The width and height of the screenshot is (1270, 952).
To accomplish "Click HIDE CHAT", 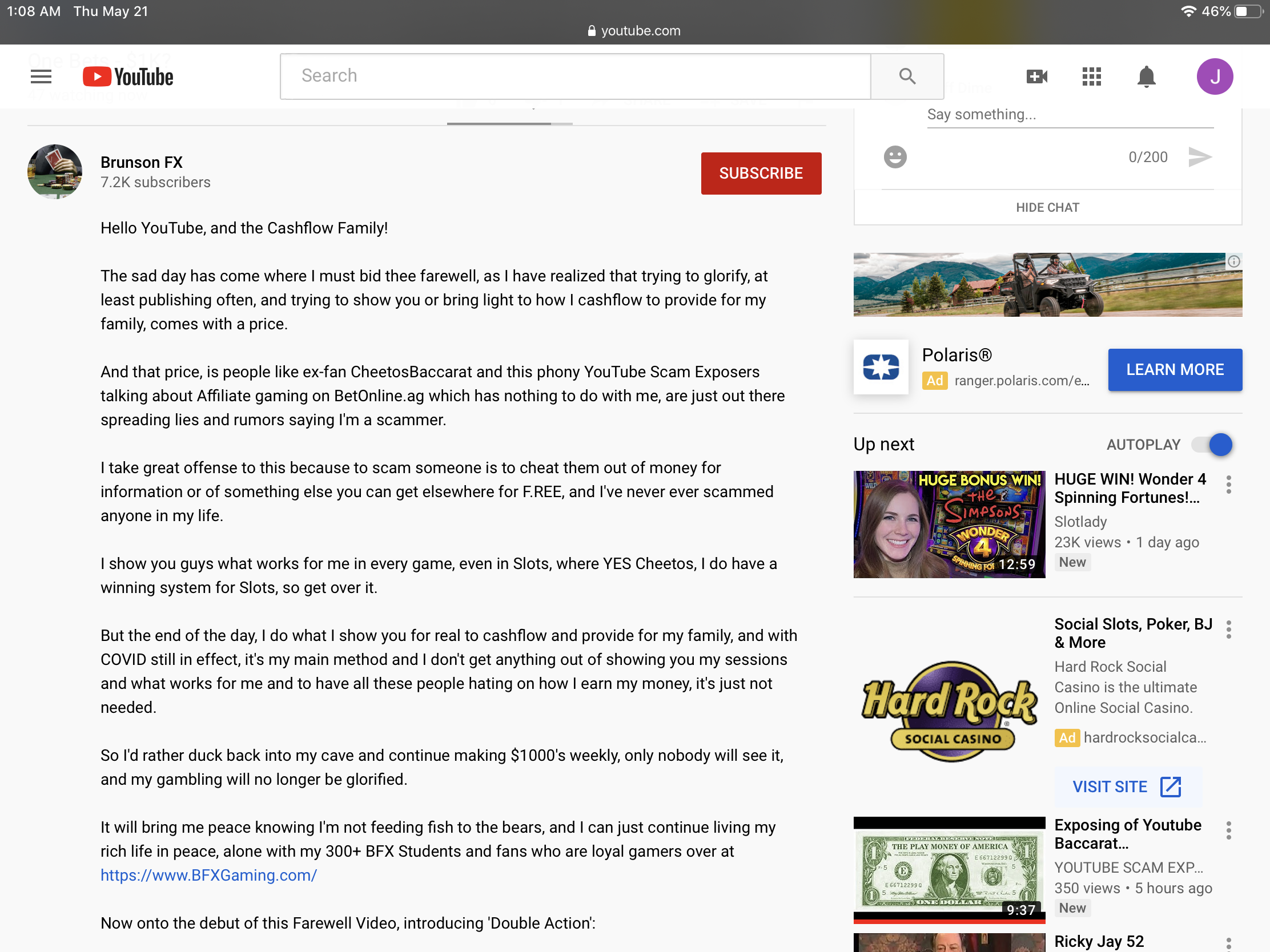I will [x=1047, y=208].
